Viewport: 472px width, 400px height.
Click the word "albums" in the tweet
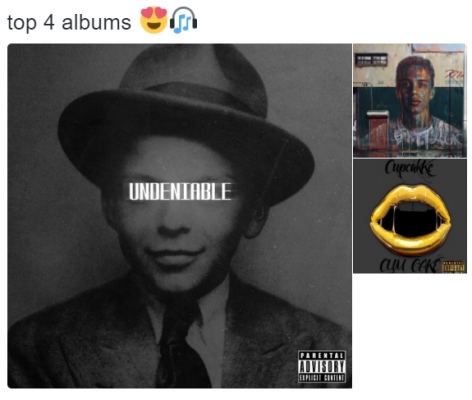coord(96,22)
